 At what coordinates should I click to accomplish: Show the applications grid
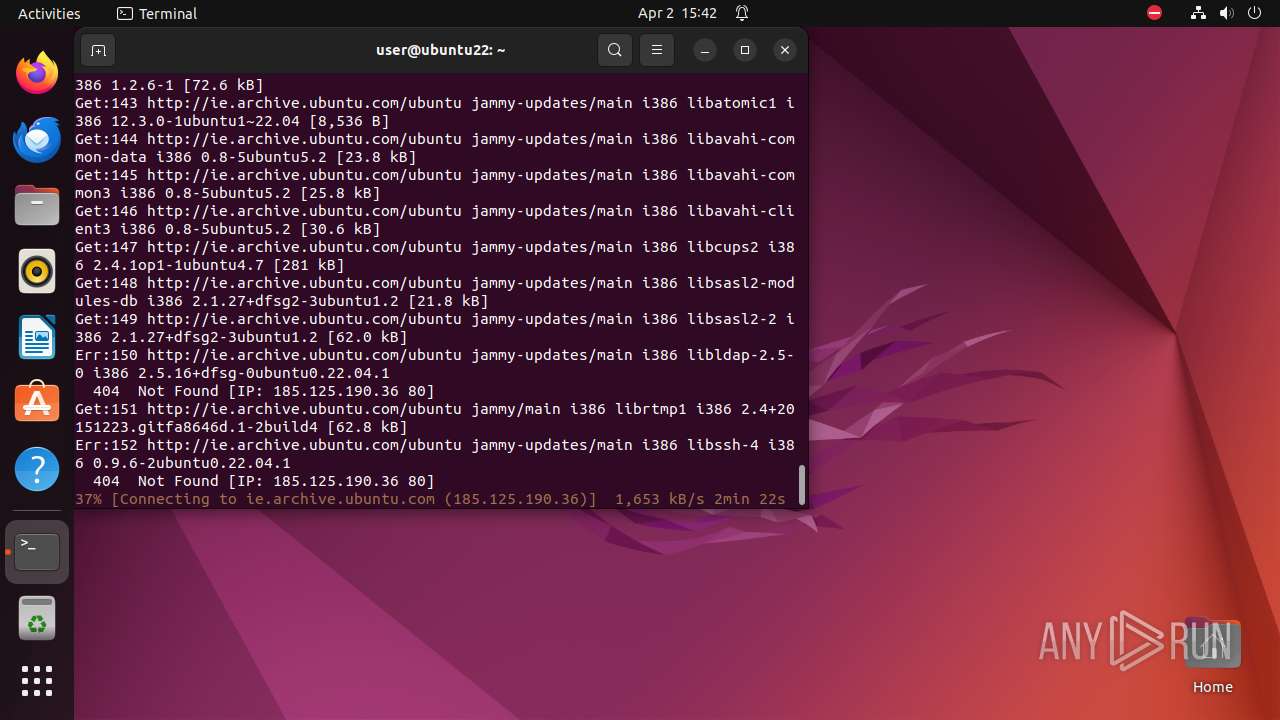coord(37,681)
